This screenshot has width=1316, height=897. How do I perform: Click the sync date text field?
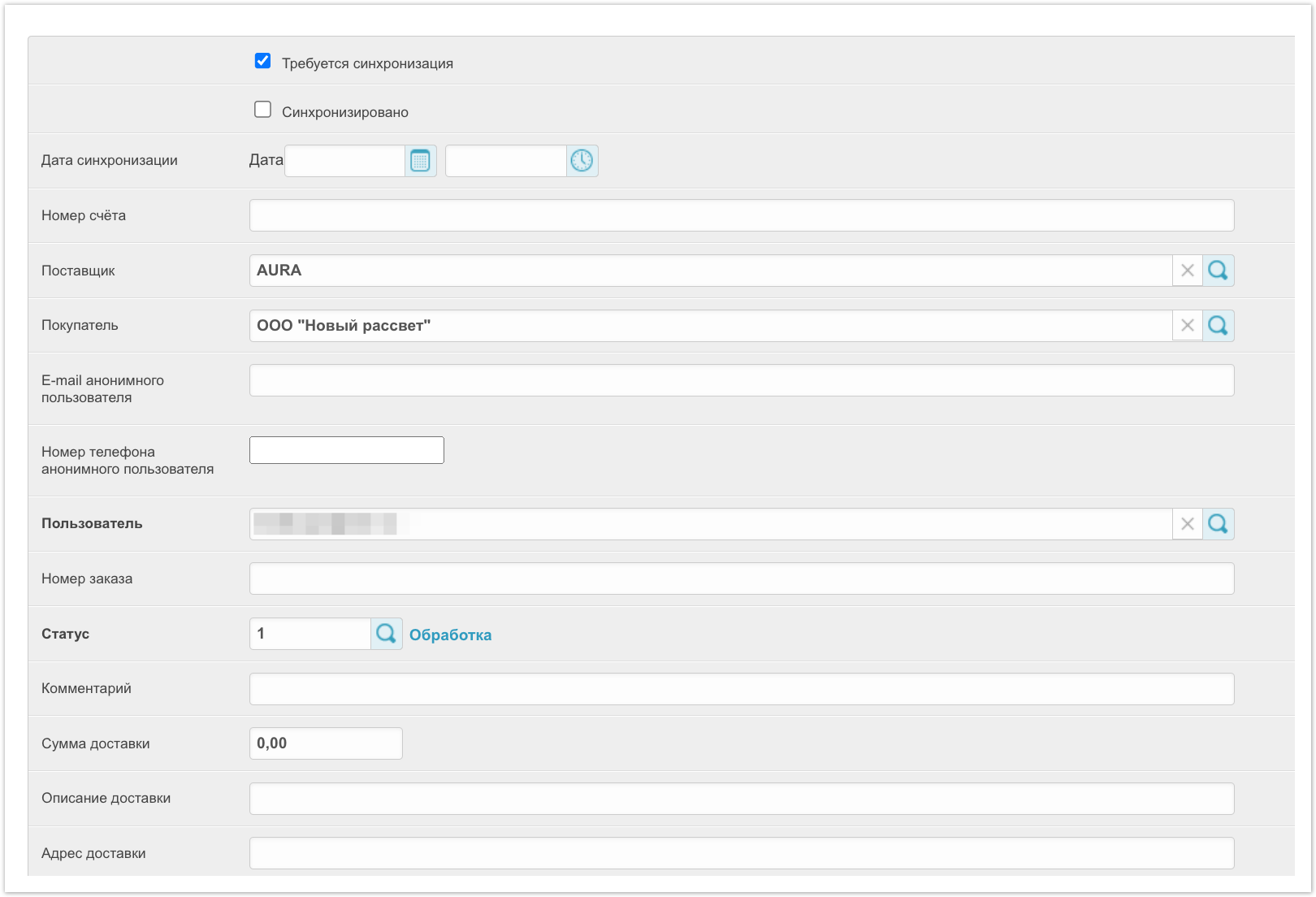(x=344, y=161)
